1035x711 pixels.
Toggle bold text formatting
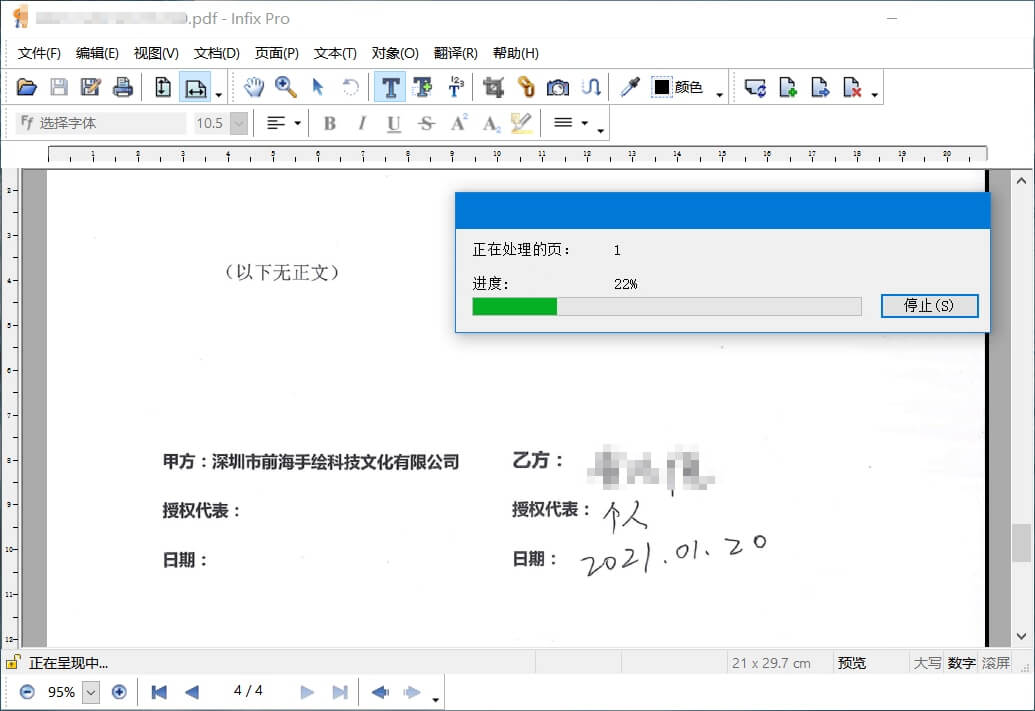(x=330, y=123)
